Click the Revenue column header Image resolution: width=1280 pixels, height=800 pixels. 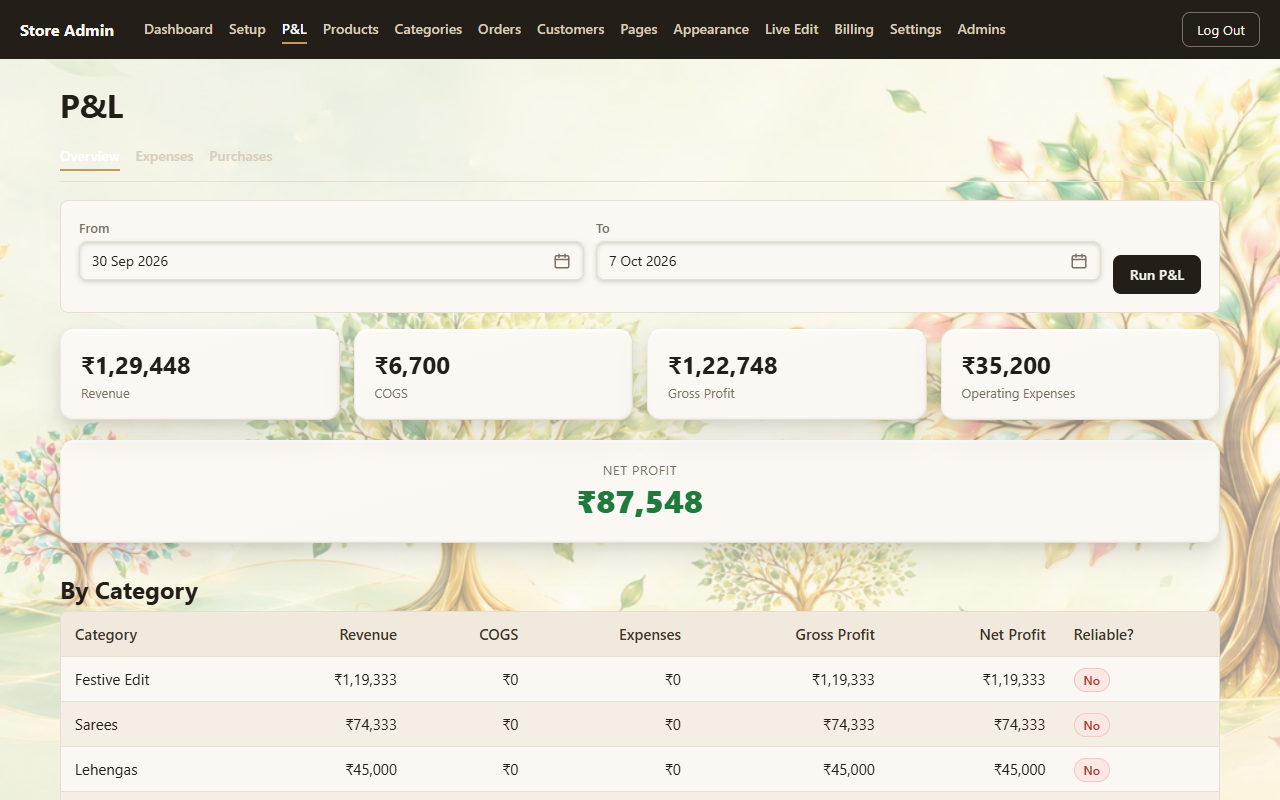(x=368, y=635)
